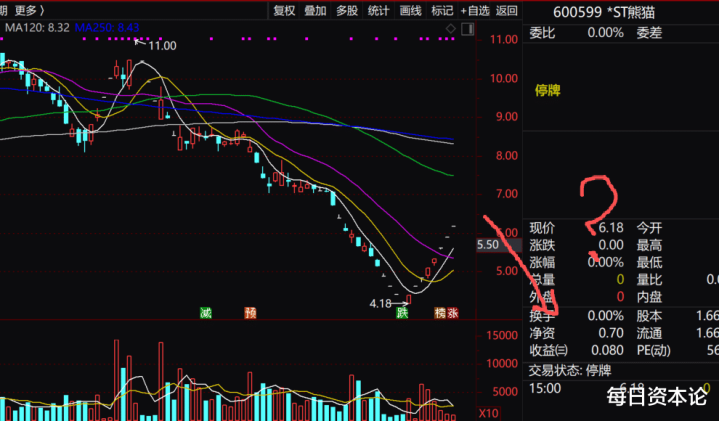This screenshot has width=719, height=421.
Task: Click the orange 预 event marker
Action: click(250, 313)
